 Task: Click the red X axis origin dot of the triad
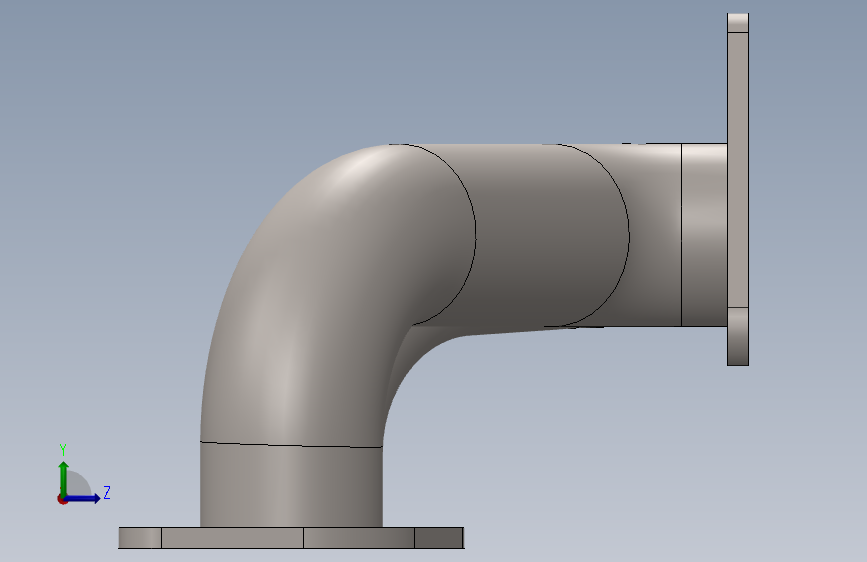point(62,499)
